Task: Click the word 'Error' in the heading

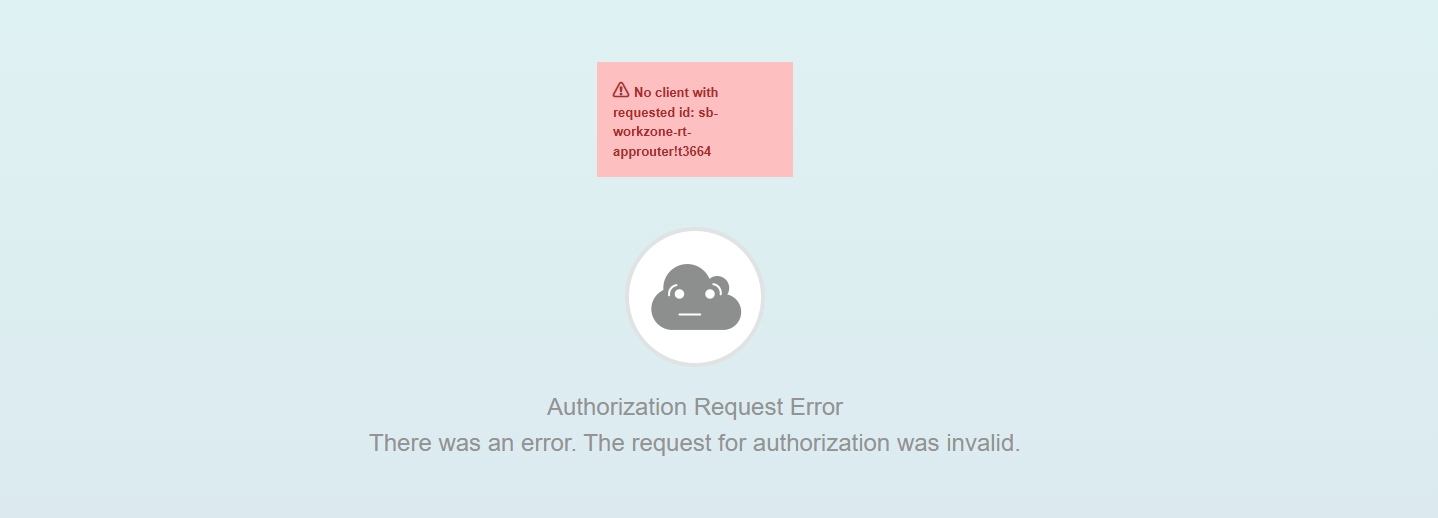Action: pos(817,407)
